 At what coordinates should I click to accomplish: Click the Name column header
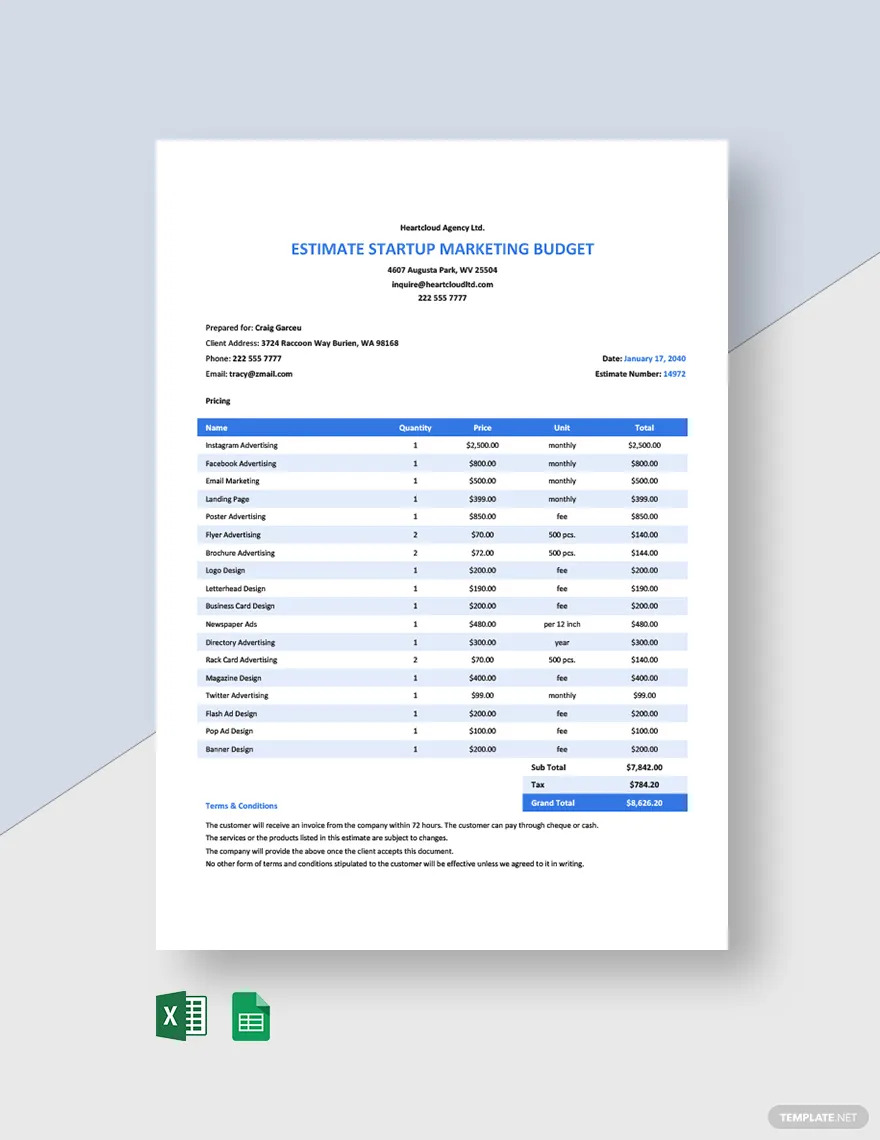[217, 427]
